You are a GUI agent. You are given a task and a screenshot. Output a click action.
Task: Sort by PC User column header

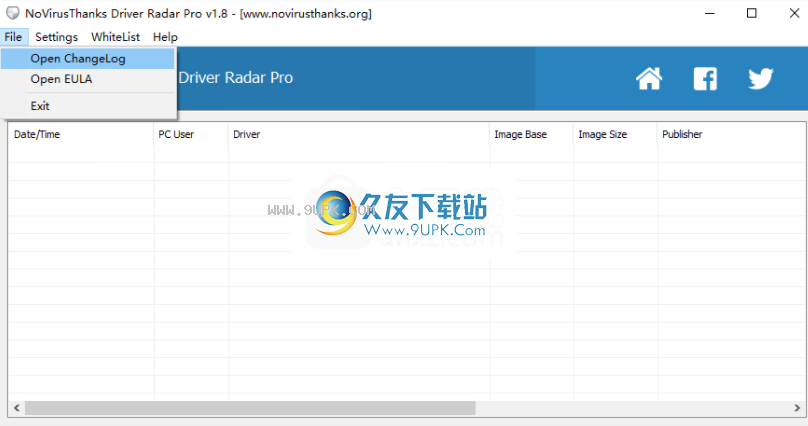(191, 134)
